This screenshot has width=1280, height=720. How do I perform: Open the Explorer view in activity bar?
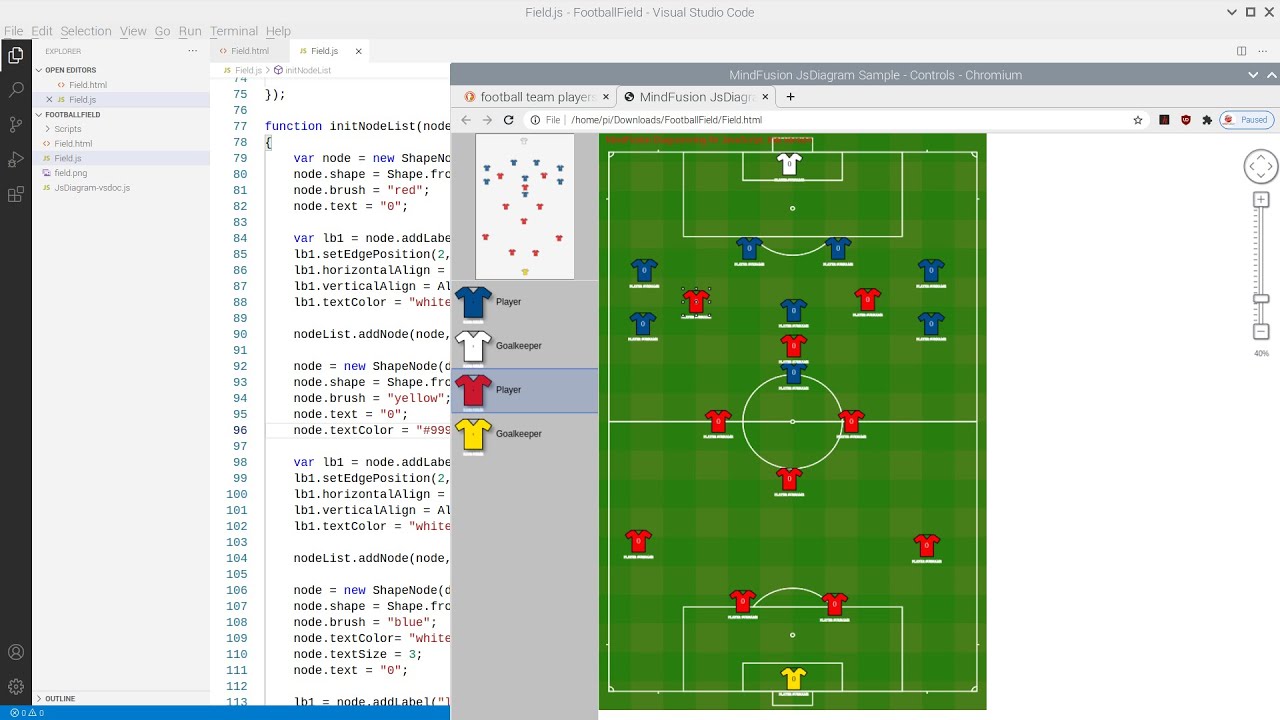16,55
